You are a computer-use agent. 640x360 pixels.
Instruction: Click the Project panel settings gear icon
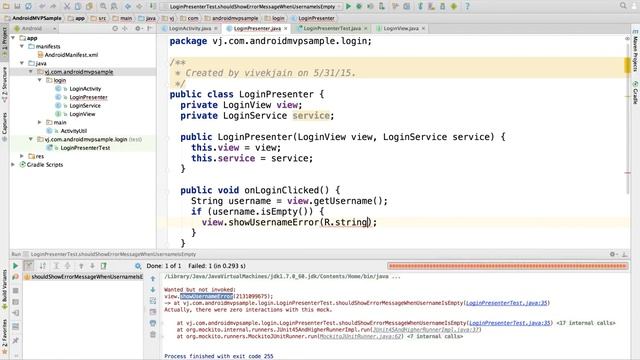(138, 29)
